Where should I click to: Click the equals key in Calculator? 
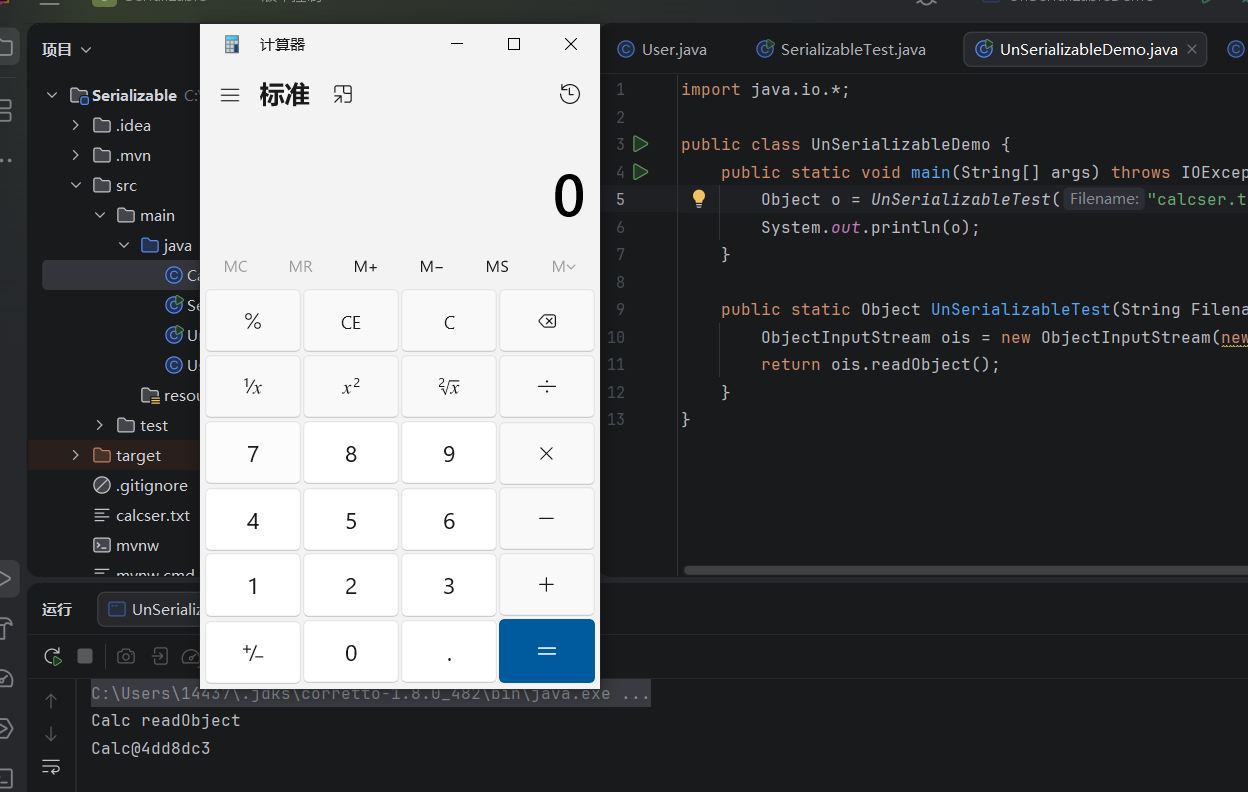point(547,651)
